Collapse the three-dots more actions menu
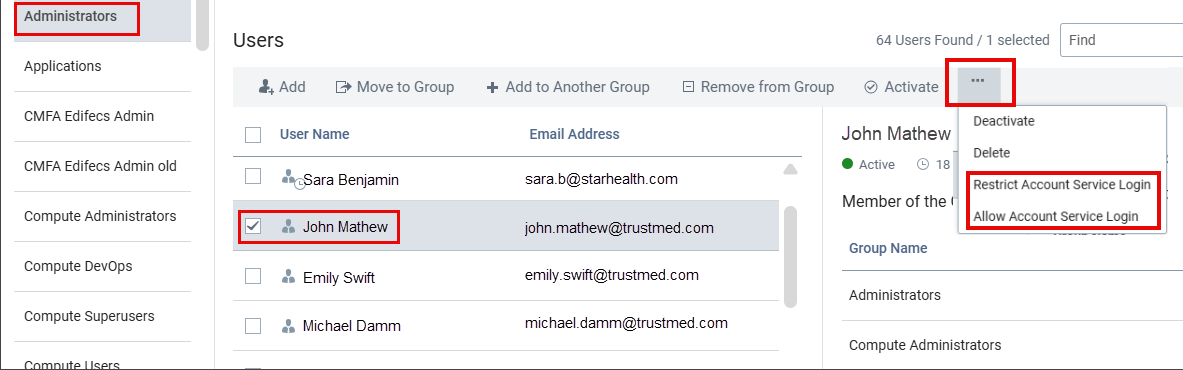Image resolution: width=1183 pixels, height=370 pixels. [x=979, y=82]
